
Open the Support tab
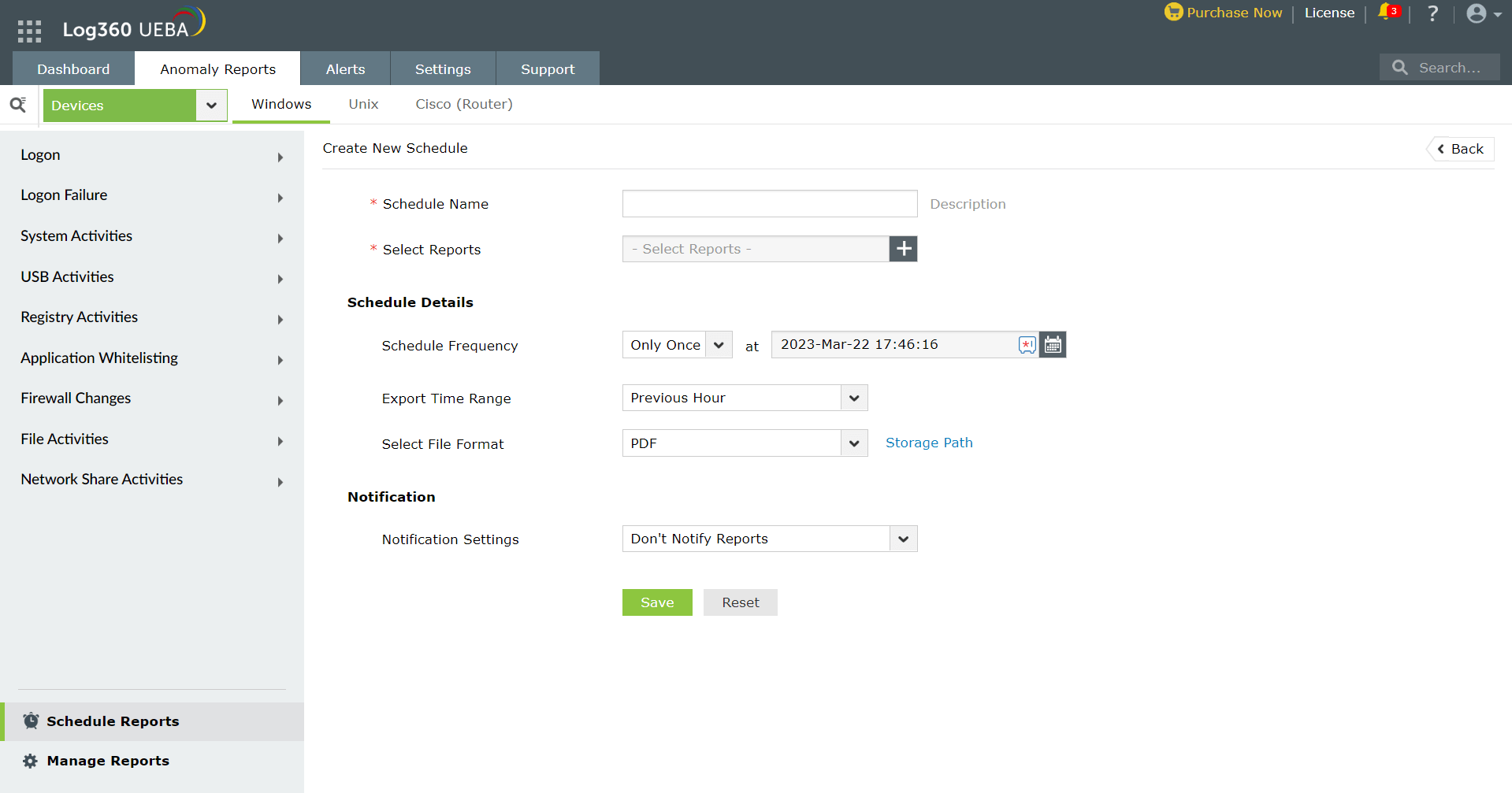tap(548, 69)
